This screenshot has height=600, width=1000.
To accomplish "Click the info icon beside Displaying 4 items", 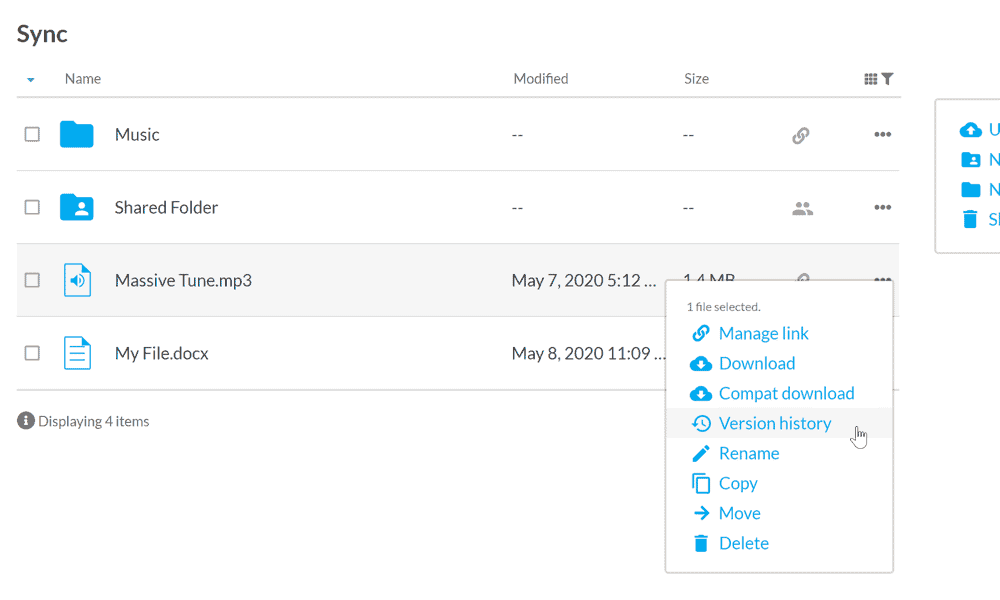I will tap(26, 421).
